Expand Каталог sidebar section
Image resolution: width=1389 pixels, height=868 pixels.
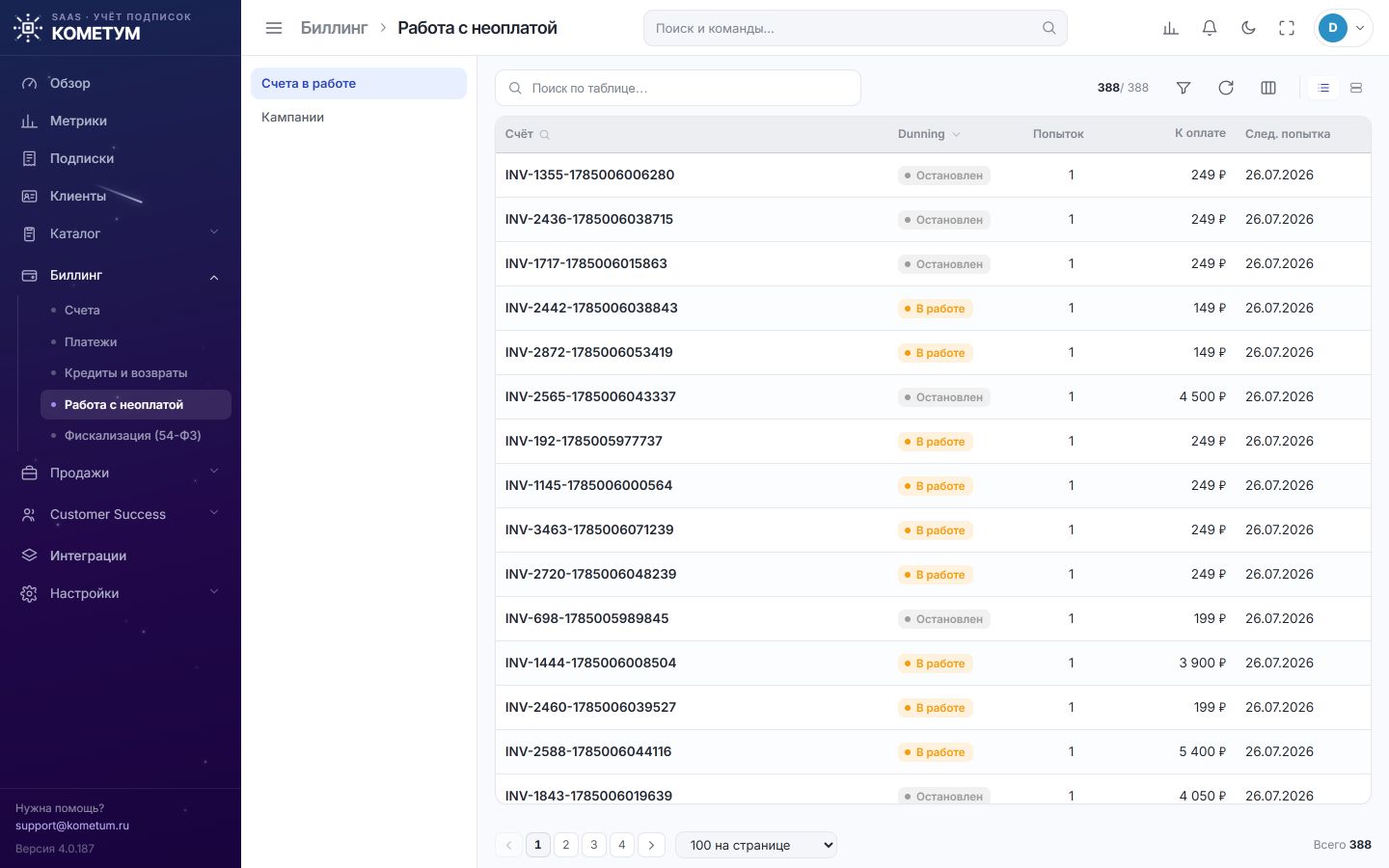121,233
